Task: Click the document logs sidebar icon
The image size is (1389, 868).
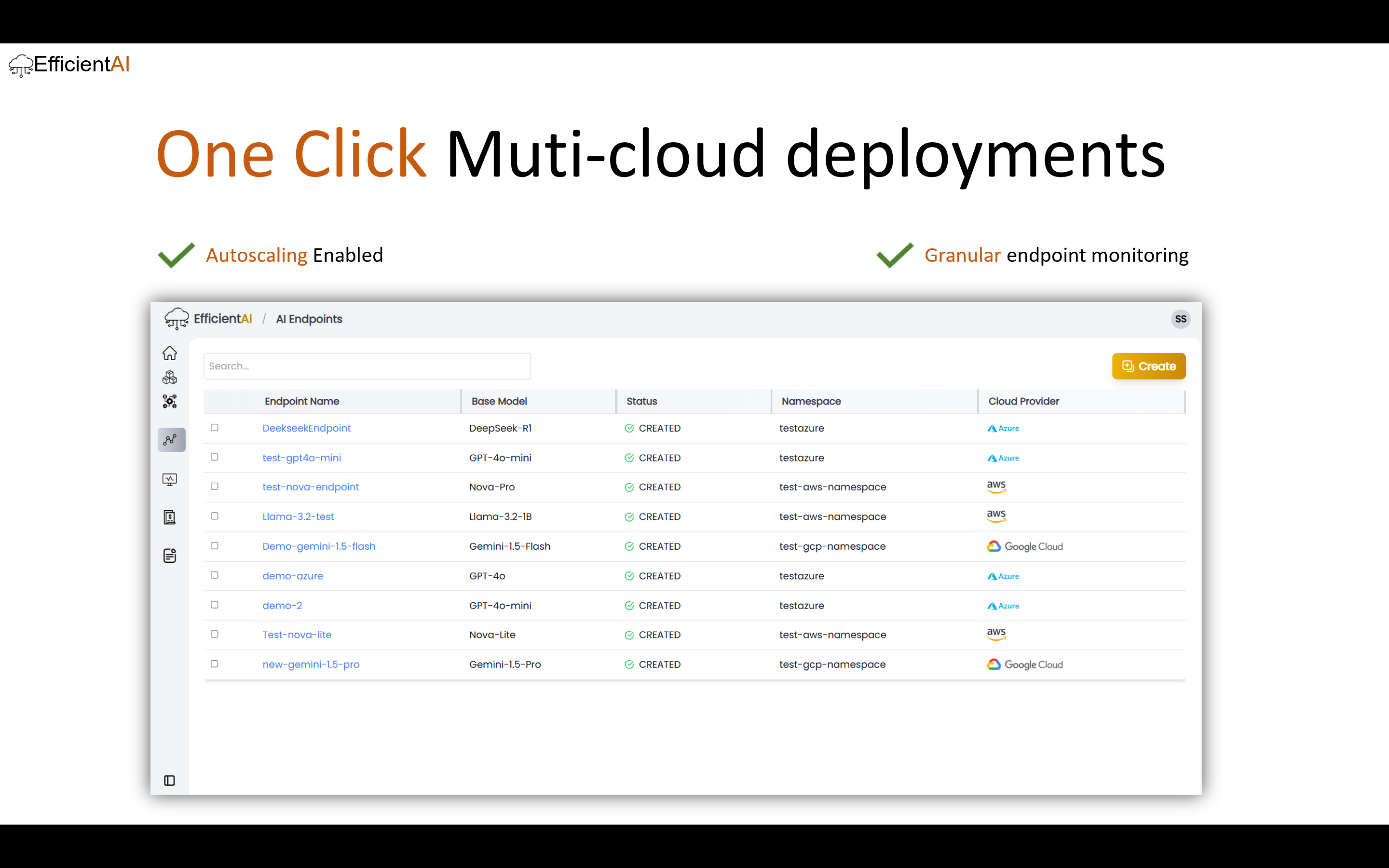Action: click(x=169, y=555)
